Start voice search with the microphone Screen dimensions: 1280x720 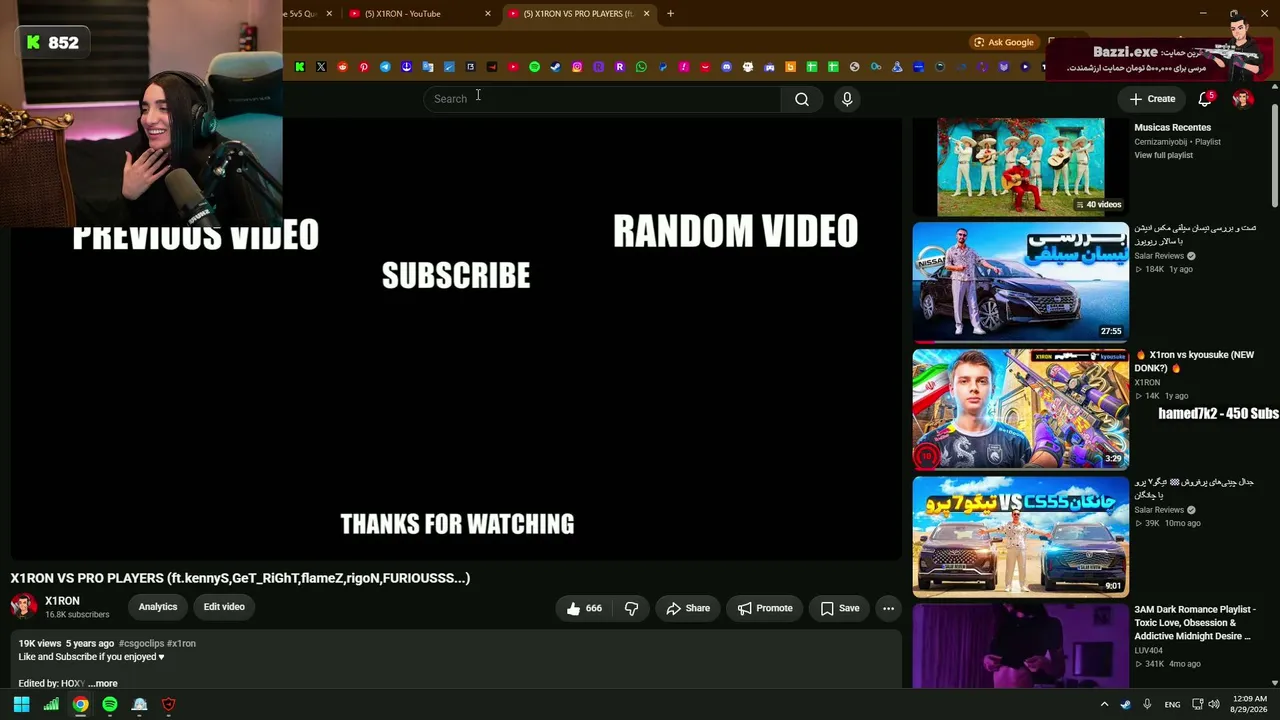click(847, 99)
